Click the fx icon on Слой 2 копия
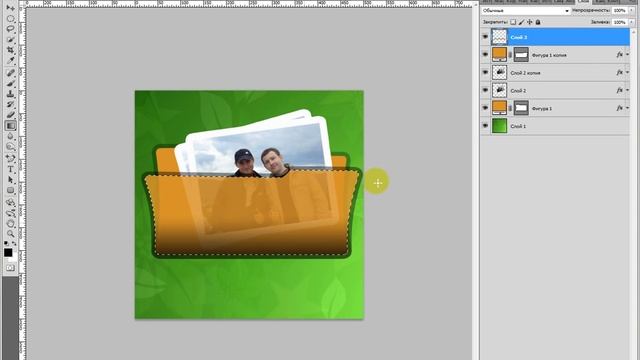Viewport: 640px width, 360px height. click(619, 73)
